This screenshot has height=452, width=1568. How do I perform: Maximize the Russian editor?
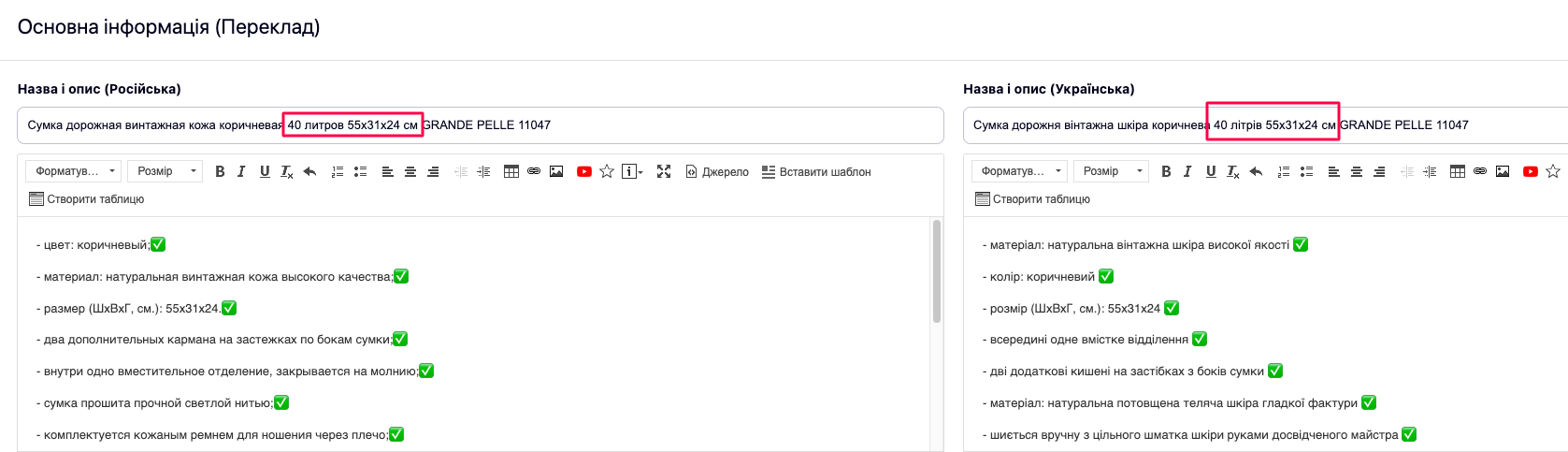pyautogui.click(x=664, y=171)
